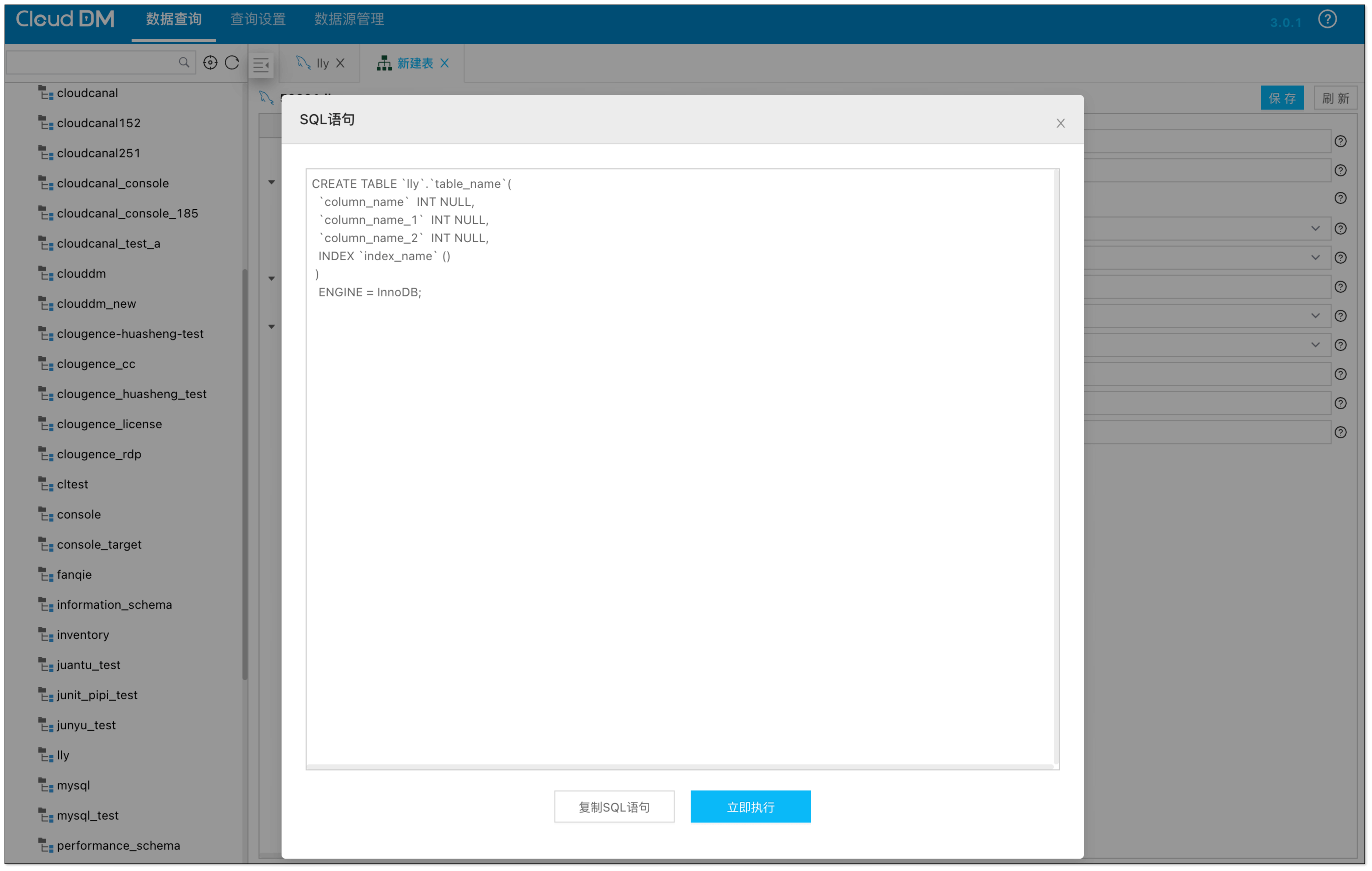Close the SQL语句 dialog with the X icon
Screen dimensions: 1372x871
[1060, 123]
